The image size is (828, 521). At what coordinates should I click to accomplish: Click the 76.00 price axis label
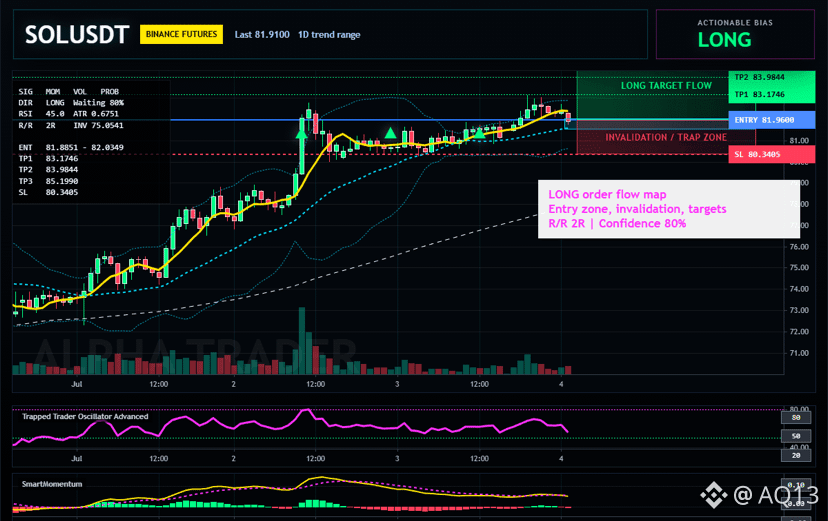tap(798, 247)
